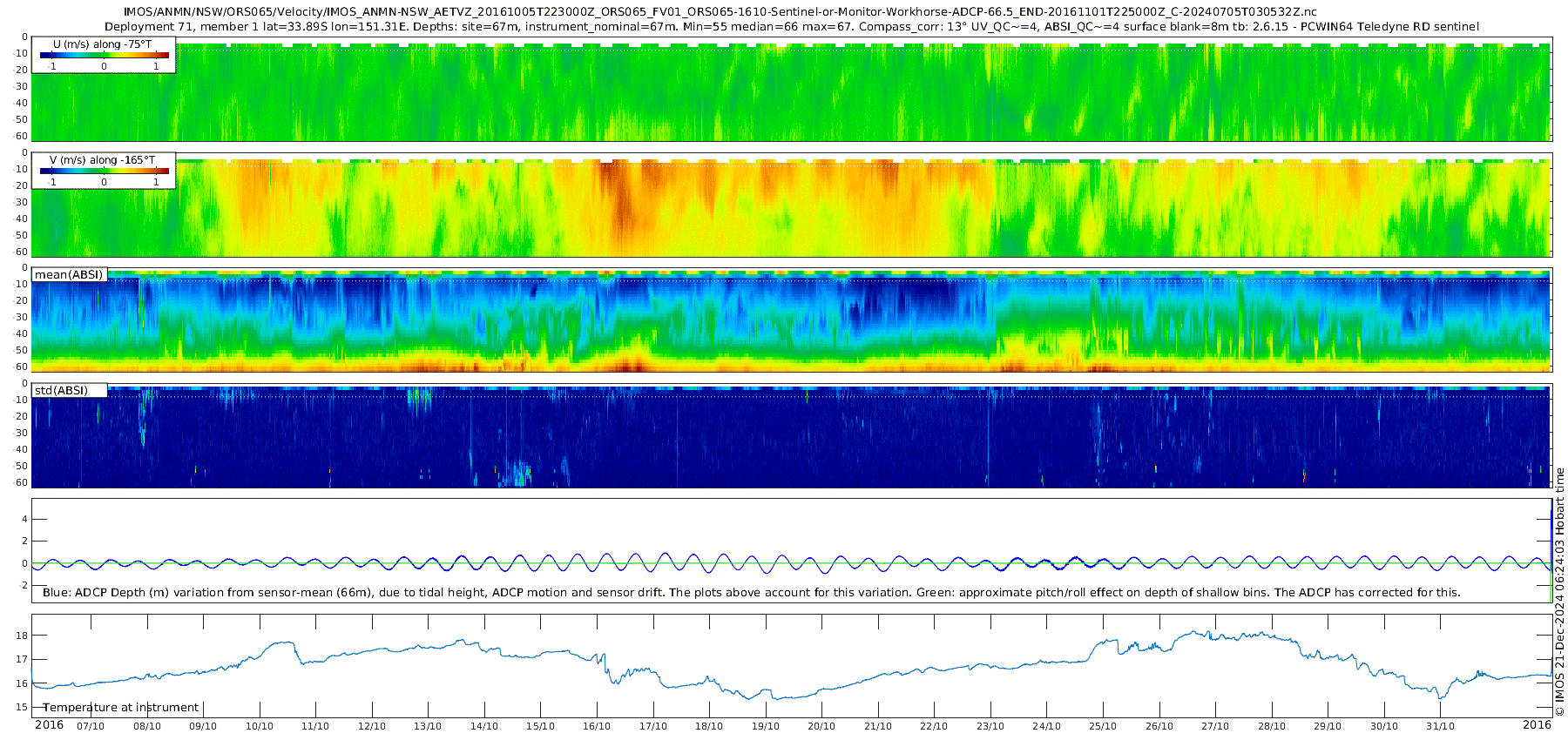Click the 24/10 date tick label
Image resolution: width=1568 pixels, height=740 pixels.
[1046, 726]
